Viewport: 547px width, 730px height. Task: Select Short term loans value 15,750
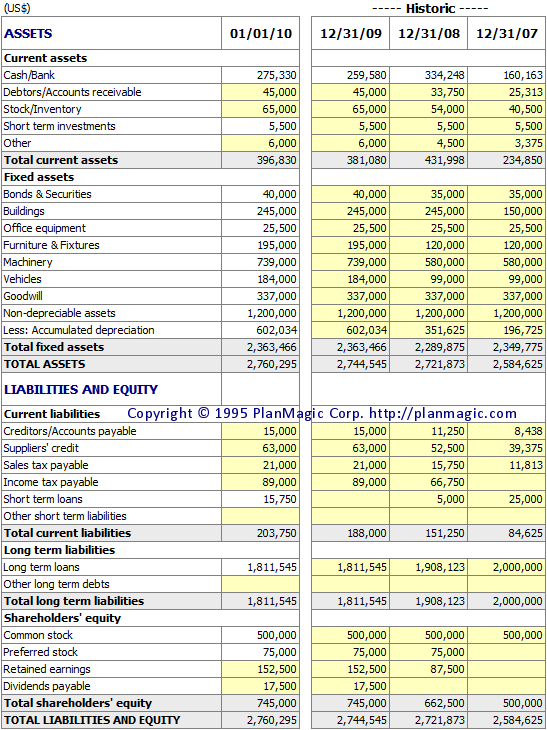261,499
